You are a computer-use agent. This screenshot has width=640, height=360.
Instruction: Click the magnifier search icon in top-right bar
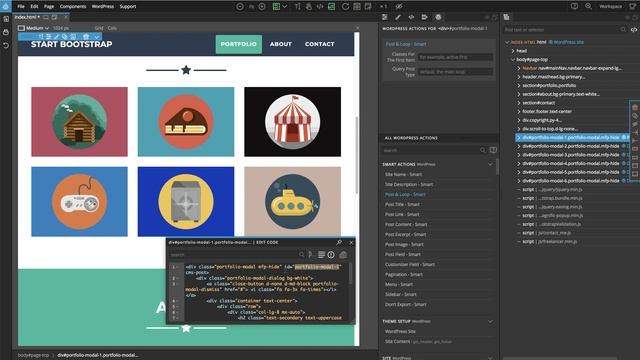point(588,6)
